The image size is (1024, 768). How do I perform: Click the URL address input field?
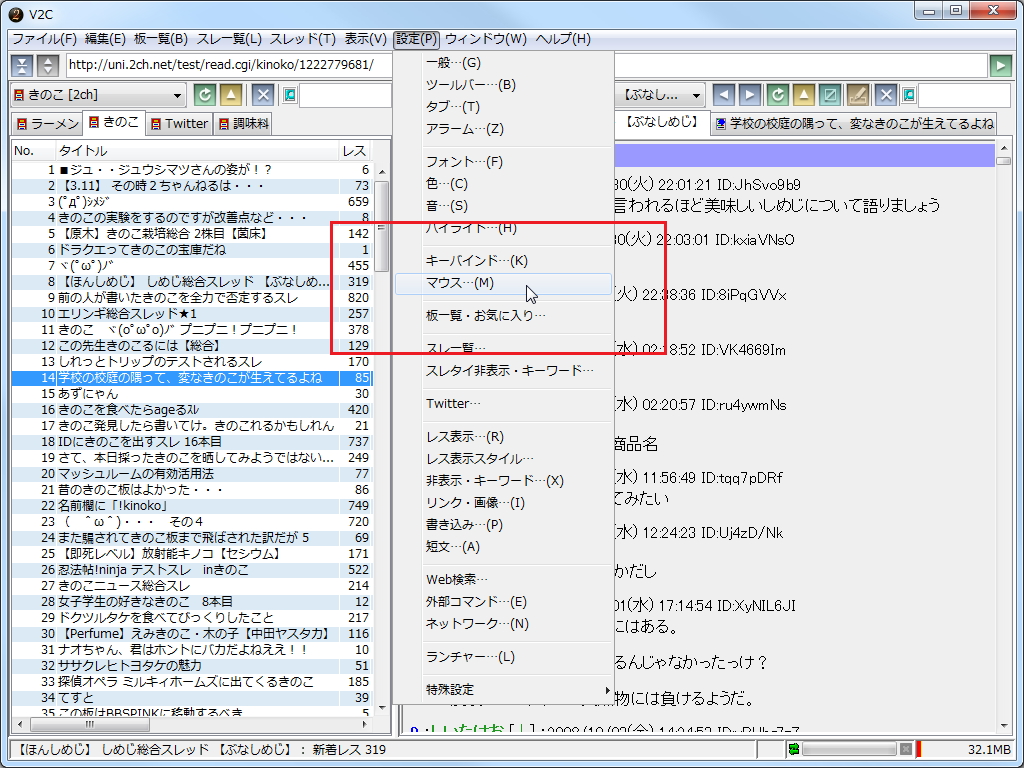coord(230,65)
